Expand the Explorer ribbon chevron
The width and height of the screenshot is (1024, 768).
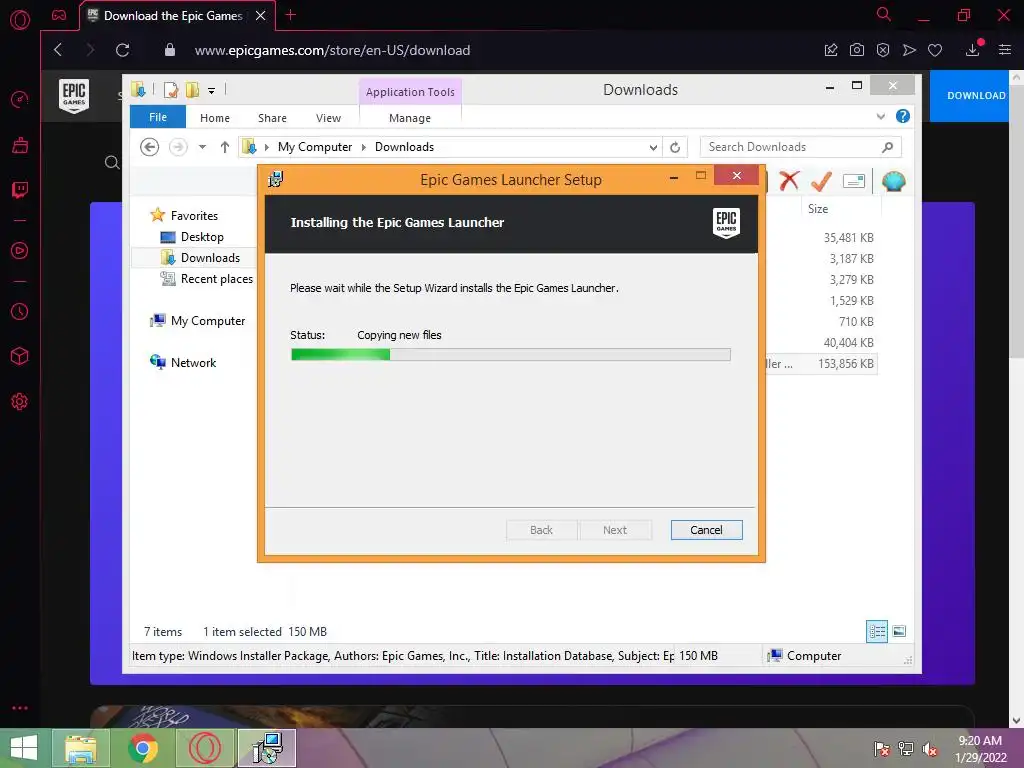coord(880,116)
